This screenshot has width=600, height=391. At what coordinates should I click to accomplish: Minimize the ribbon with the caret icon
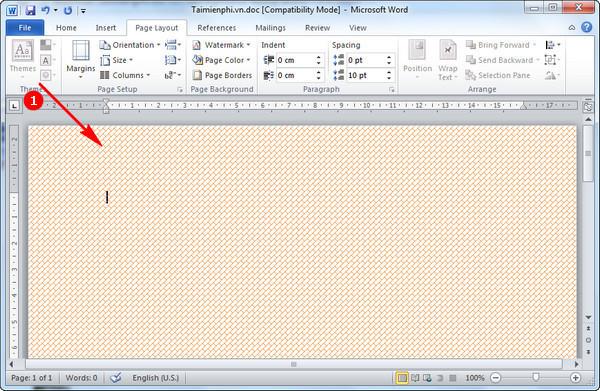(x=572, y=28)
